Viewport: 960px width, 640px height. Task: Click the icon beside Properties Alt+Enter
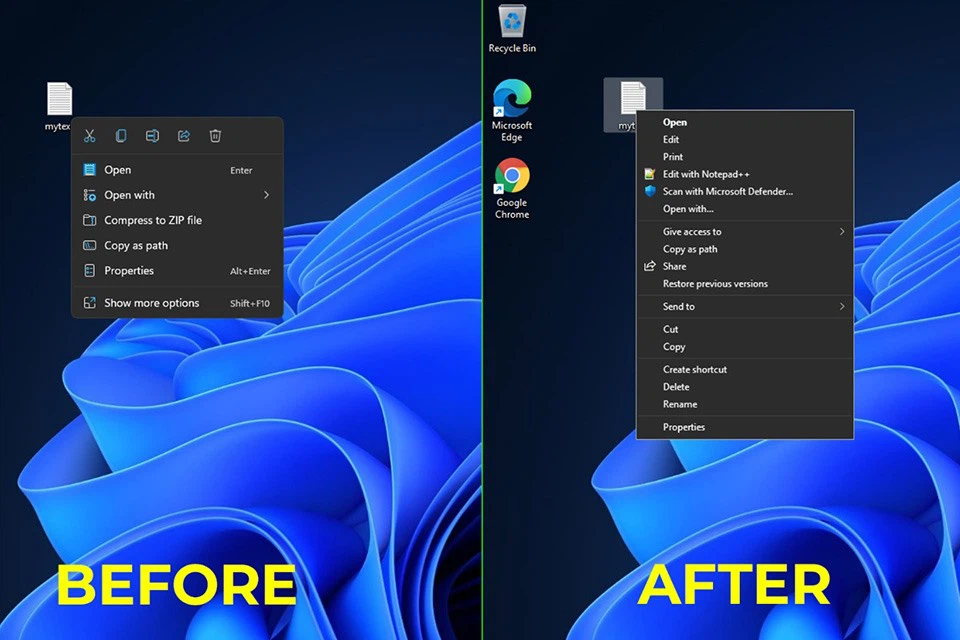coord(89,271)
